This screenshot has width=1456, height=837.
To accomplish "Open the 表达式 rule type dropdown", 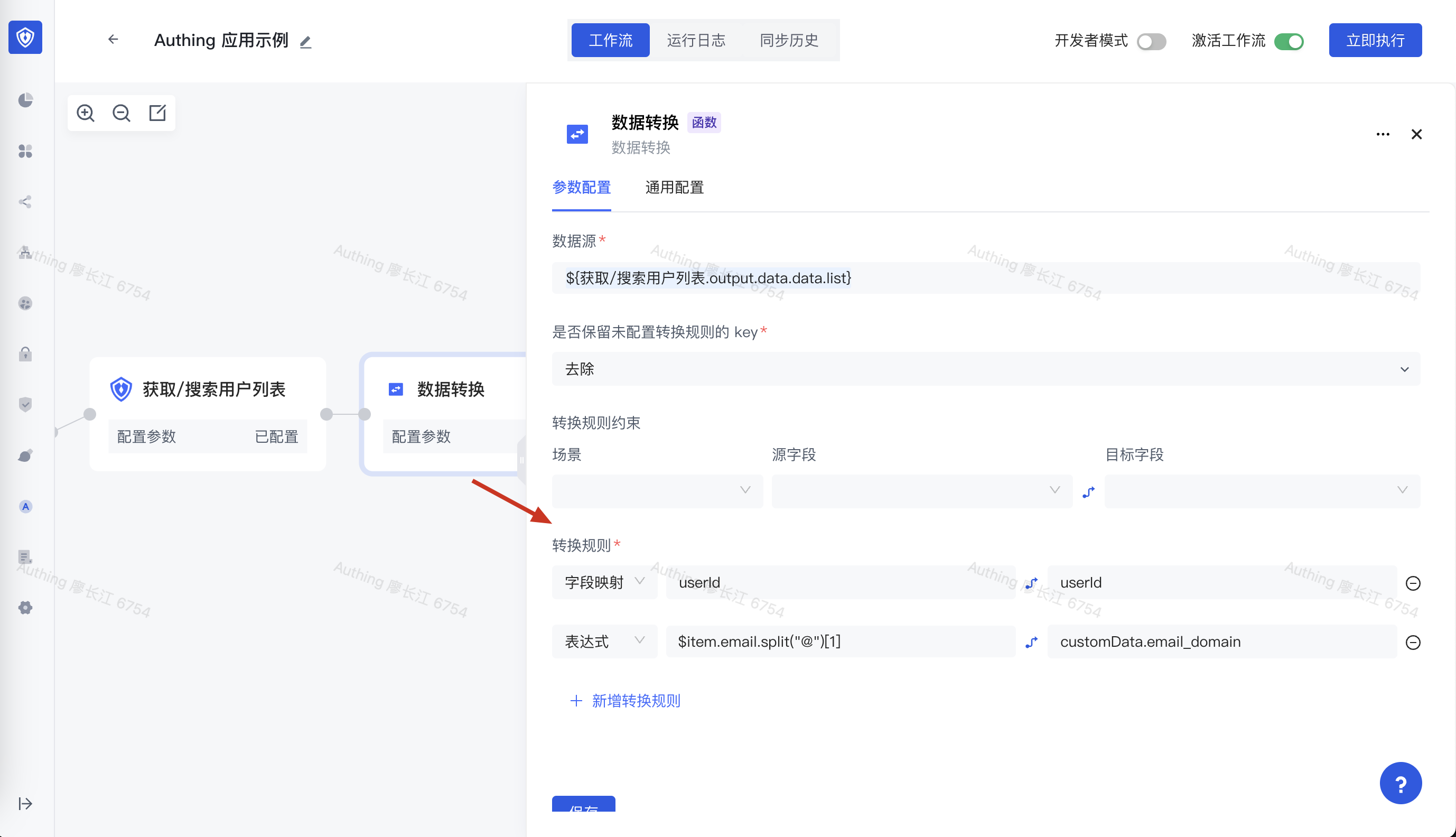I will point(604,641).
